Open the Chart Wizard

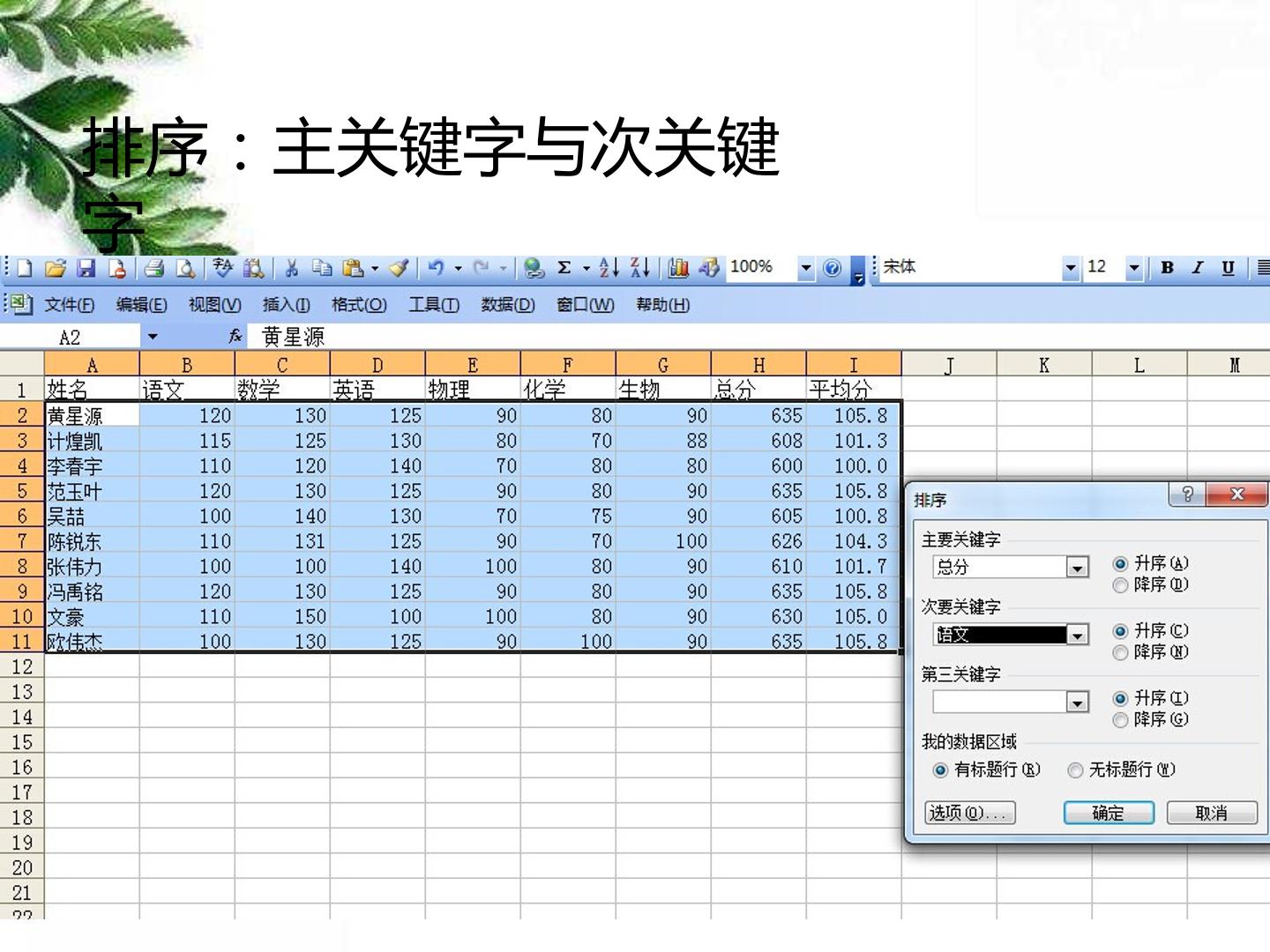point(678,268)
